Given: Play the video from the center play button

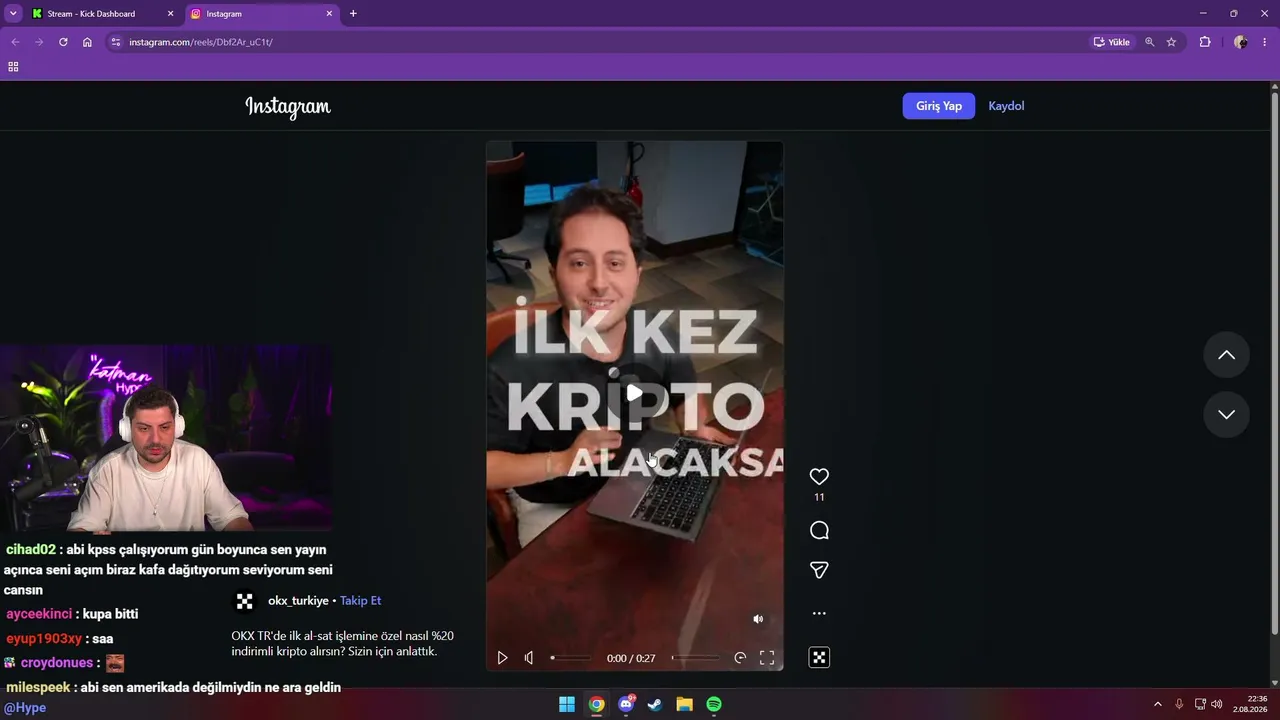Looking at the screenshot, I should 634,393.
